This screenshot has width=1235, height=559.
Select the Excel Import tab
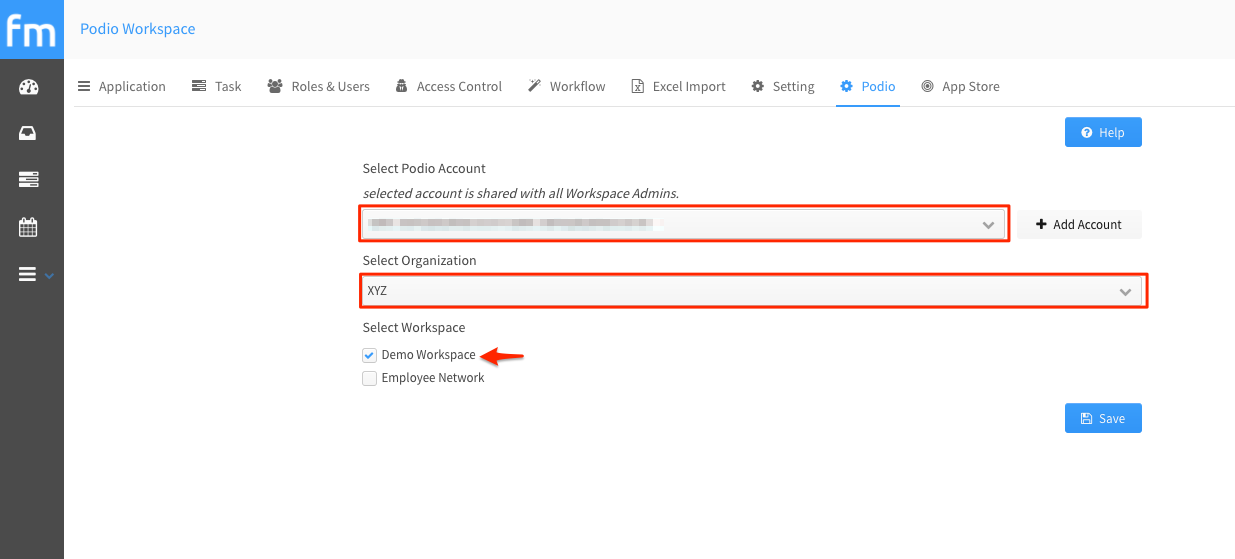(678, 87)
